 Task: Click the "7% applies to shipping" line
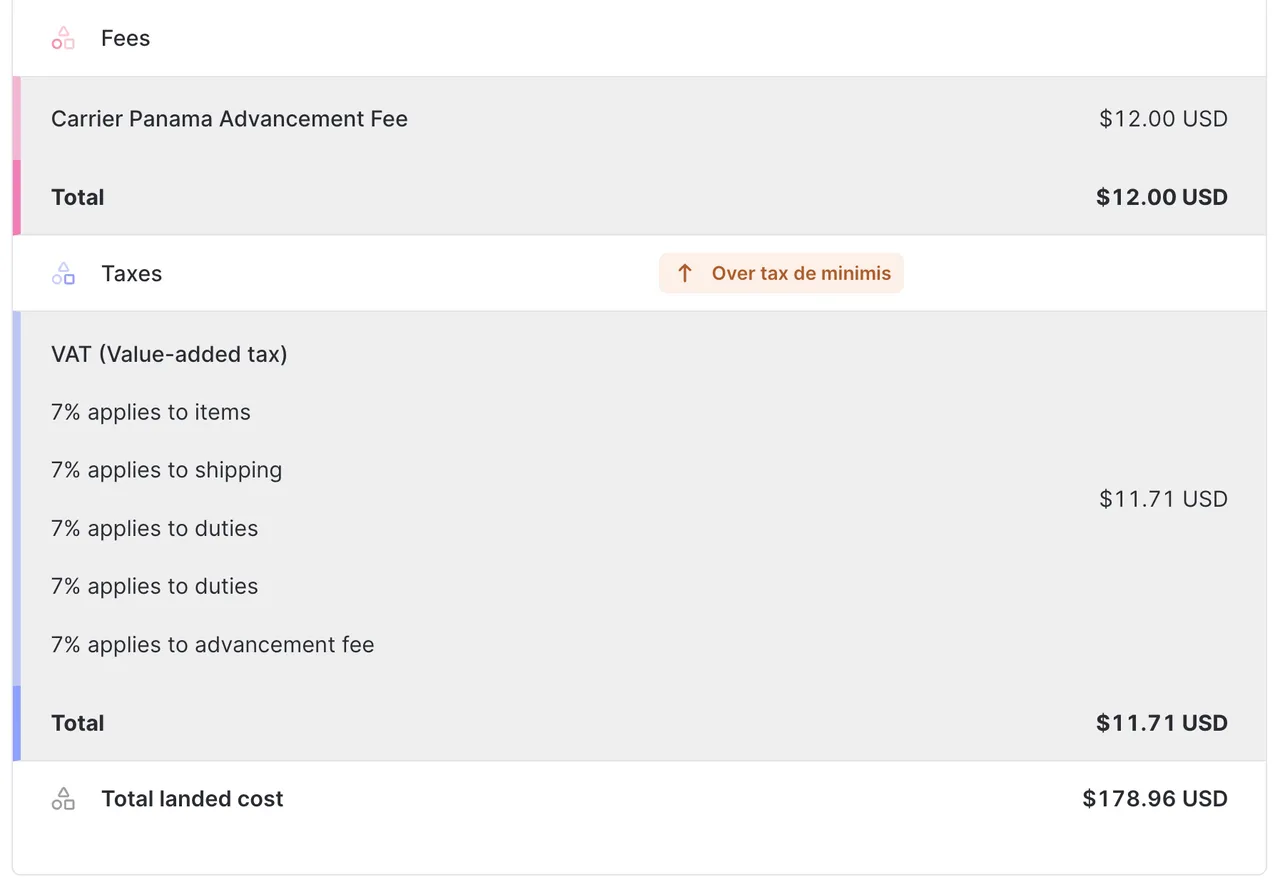[x=166, y=470]
